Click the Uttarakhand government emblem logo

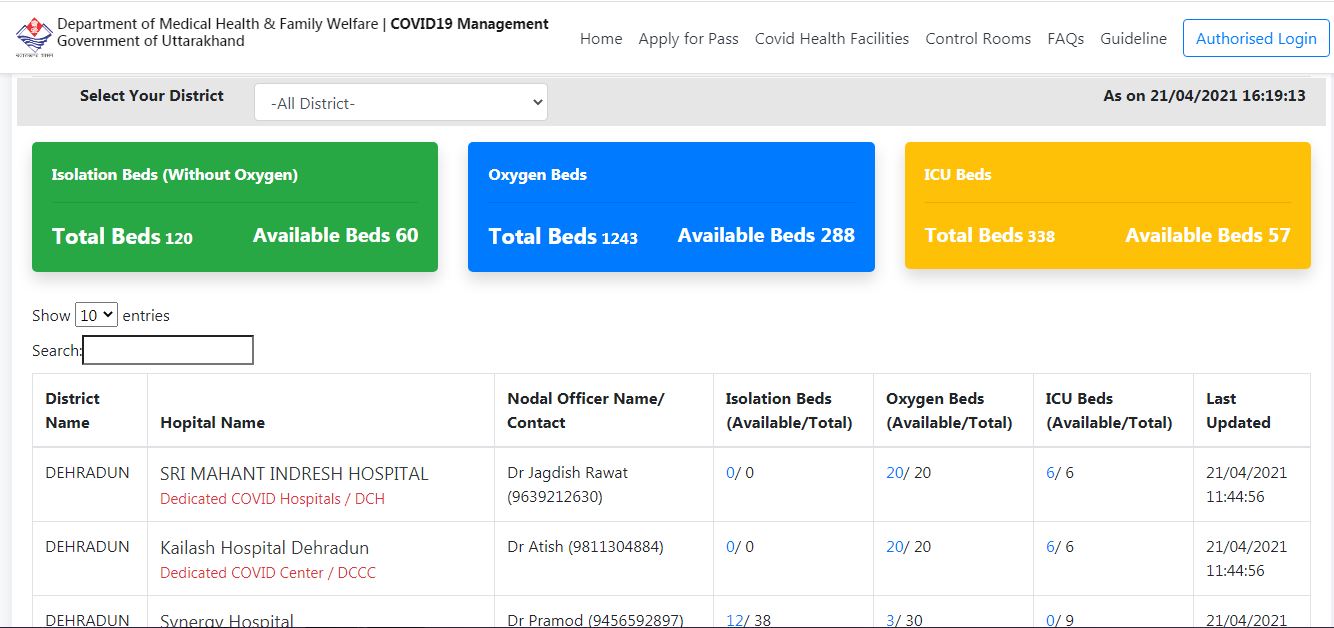(34, 36)
